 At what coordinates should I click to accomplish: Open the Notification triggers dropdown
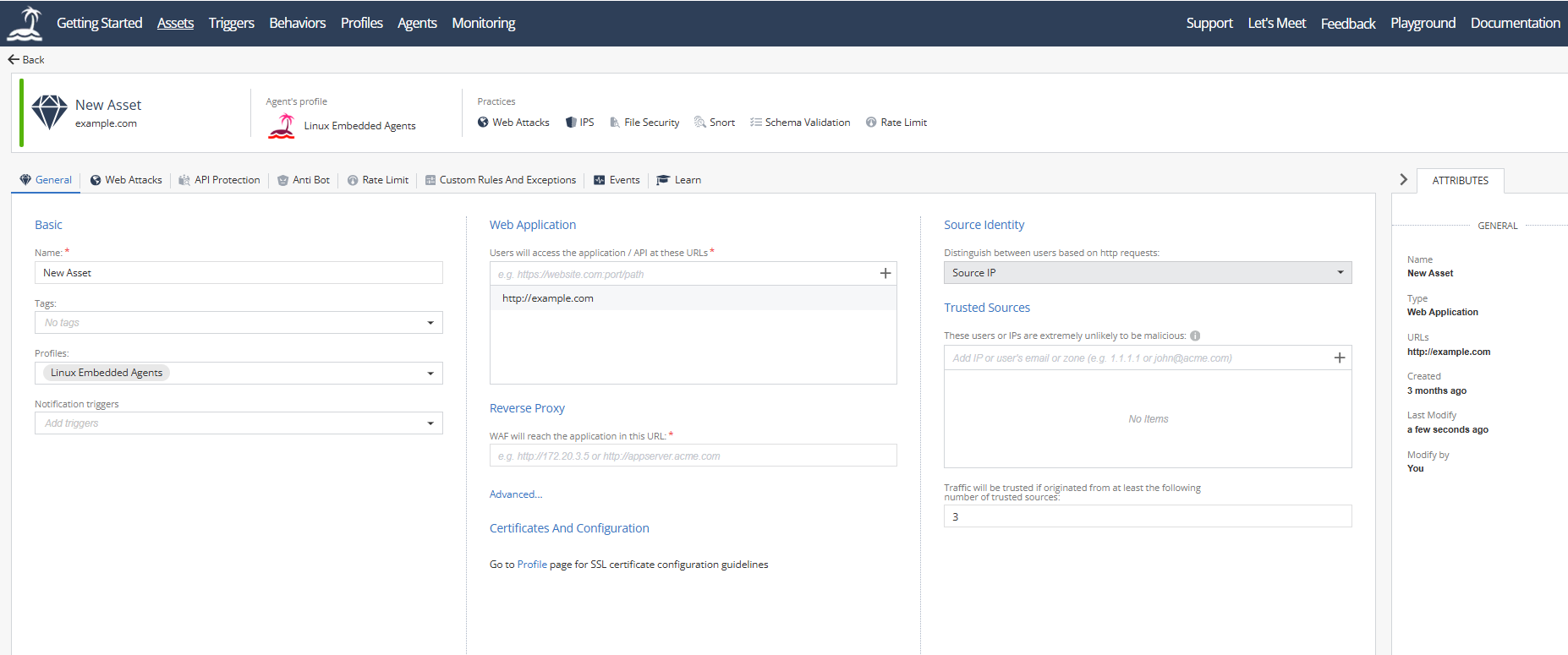tap(430, 423)
